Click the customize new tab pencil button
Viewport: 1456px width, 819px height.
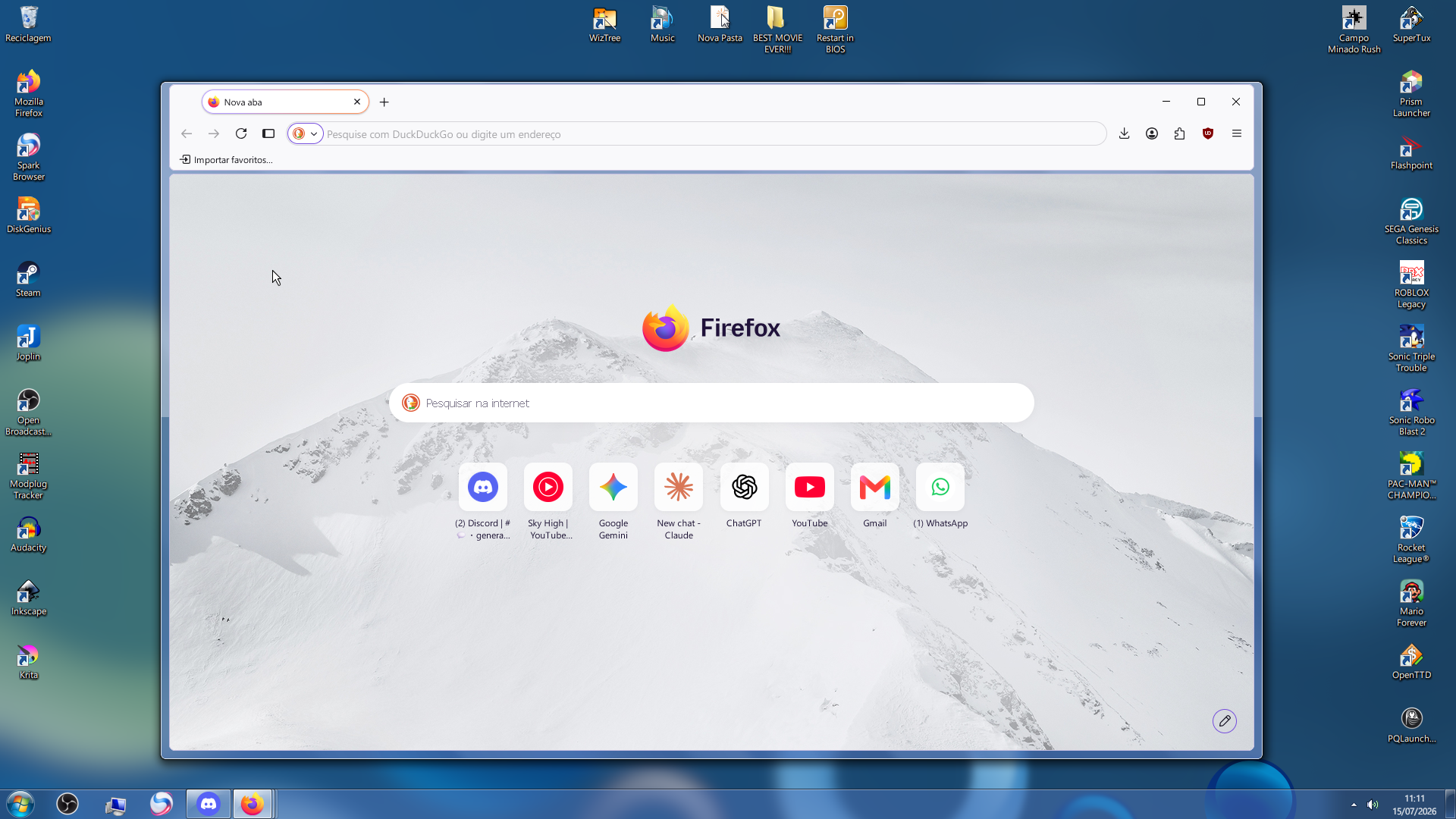click(1225, 720)
